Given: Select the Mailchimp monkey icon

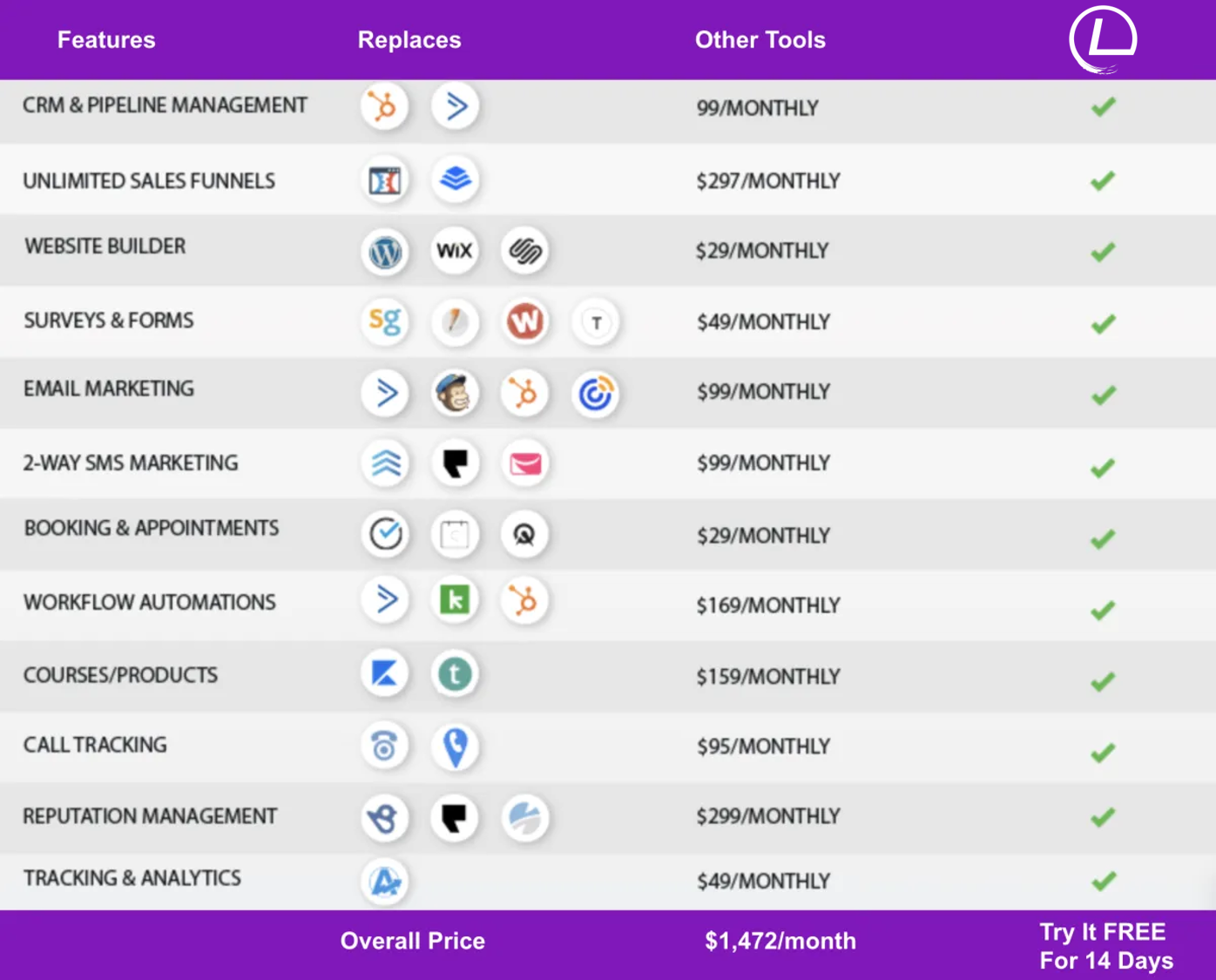Looking at the screenshot, I should coord(455,393).
